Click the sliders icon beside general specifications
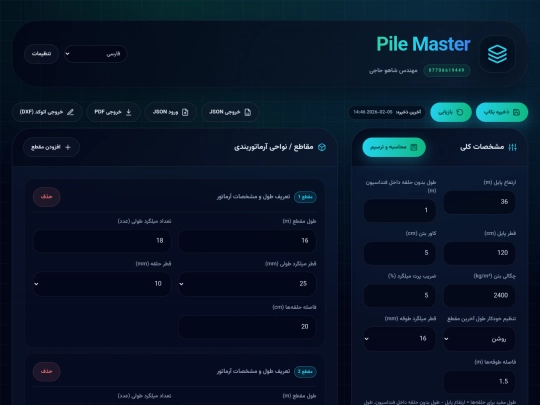The image size is (540, 405). tap(512, 147)
